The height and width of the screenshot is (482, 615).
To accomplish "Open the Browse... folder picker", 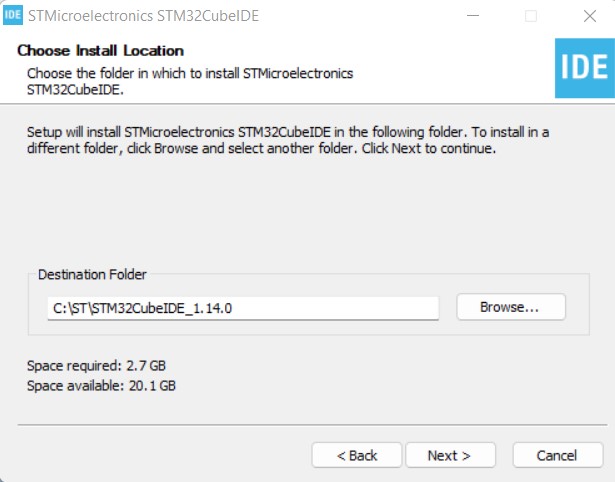I will (x=510, y=307).
